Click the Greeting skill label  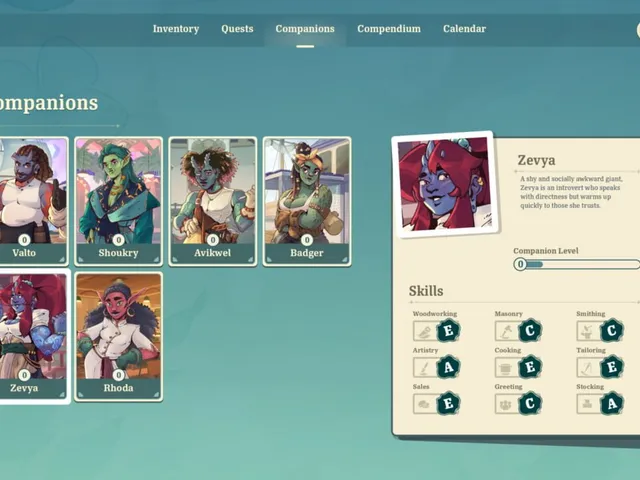(509, 387)
